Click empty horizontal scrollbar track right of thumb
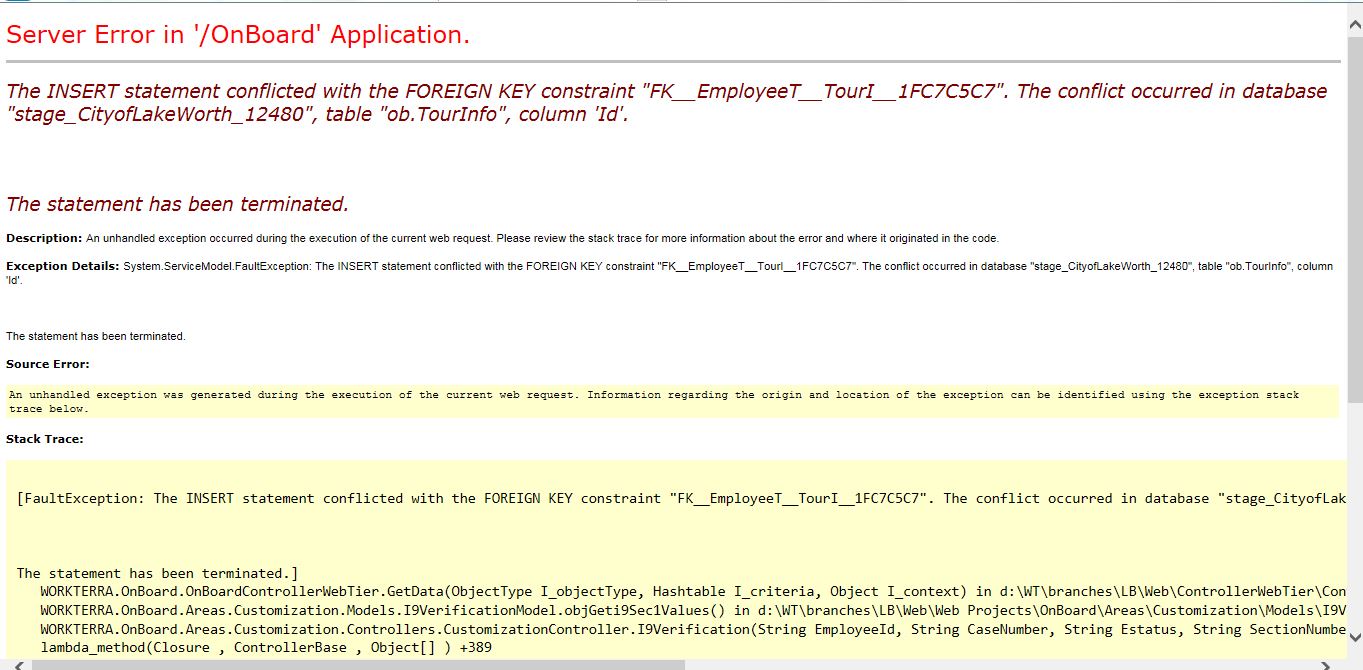This screenshot has height=670, width=1363. pyautogui.click(x=1000, y=664)
